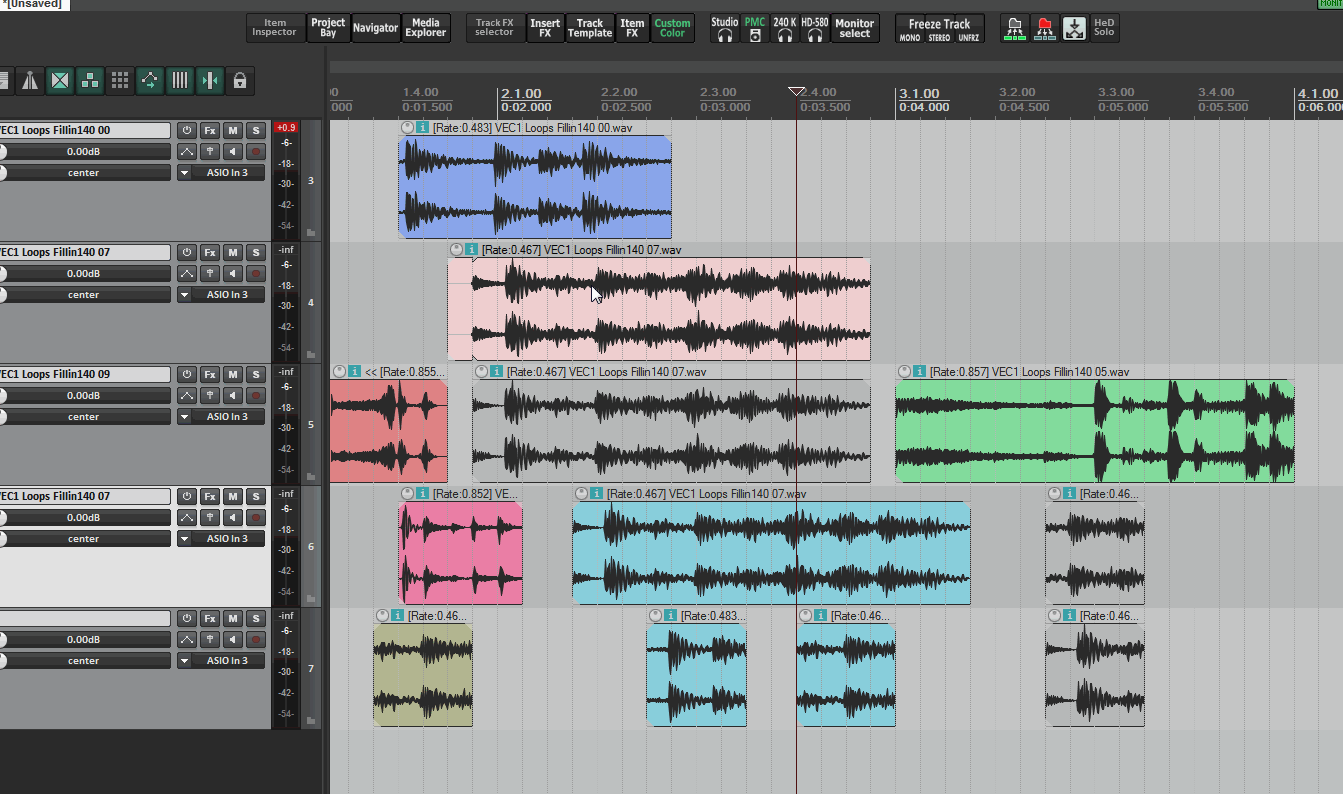Click the Track Template button
Image resolution: width=1343 pixels, height=794 pixels.
pyautogui.click(x=590, y=28)
